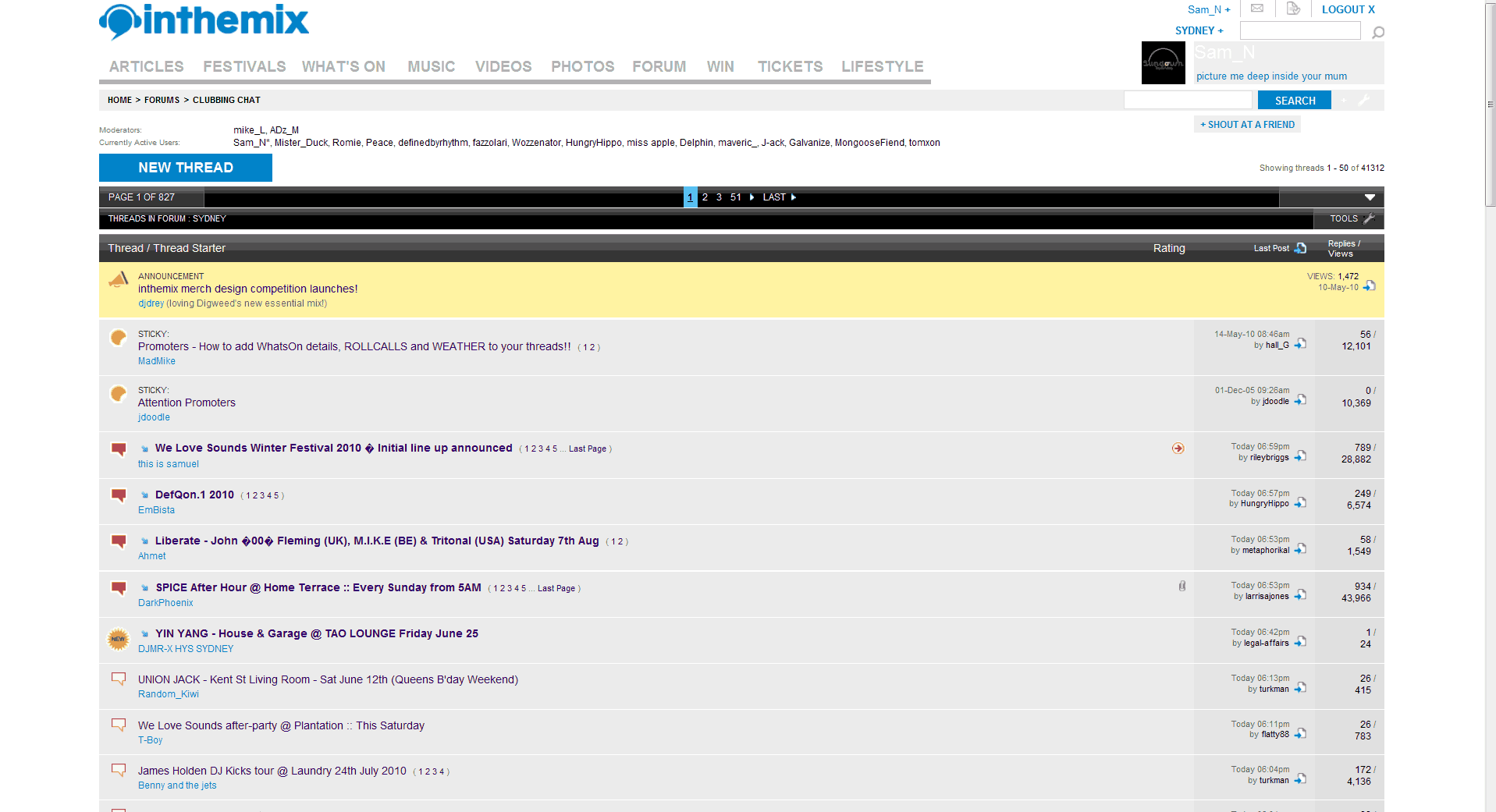Open the private messages envelope icon
The image size is (1496, 812).
pos(1257,9)
